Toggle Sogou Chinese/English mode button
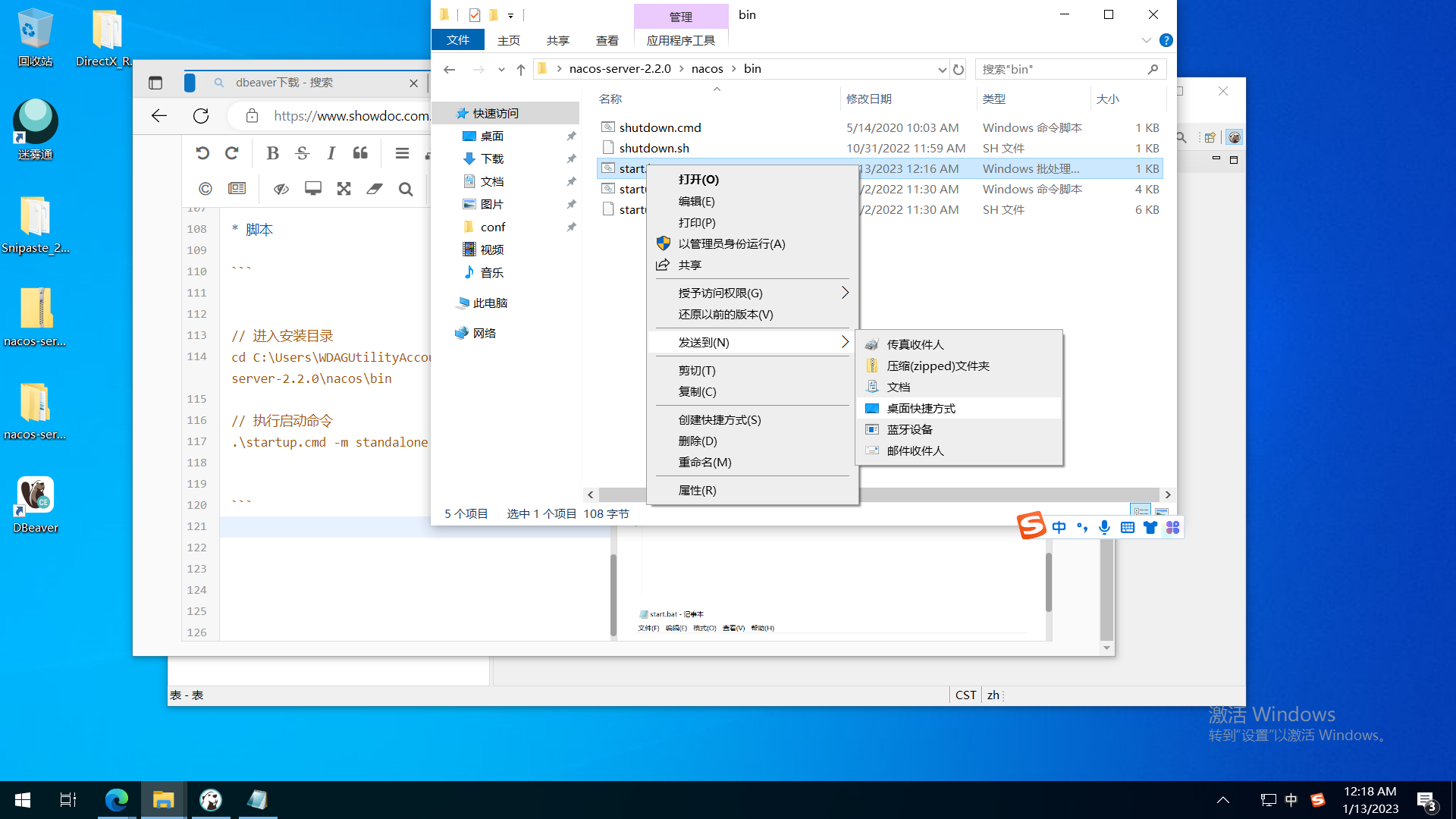 1059,527
